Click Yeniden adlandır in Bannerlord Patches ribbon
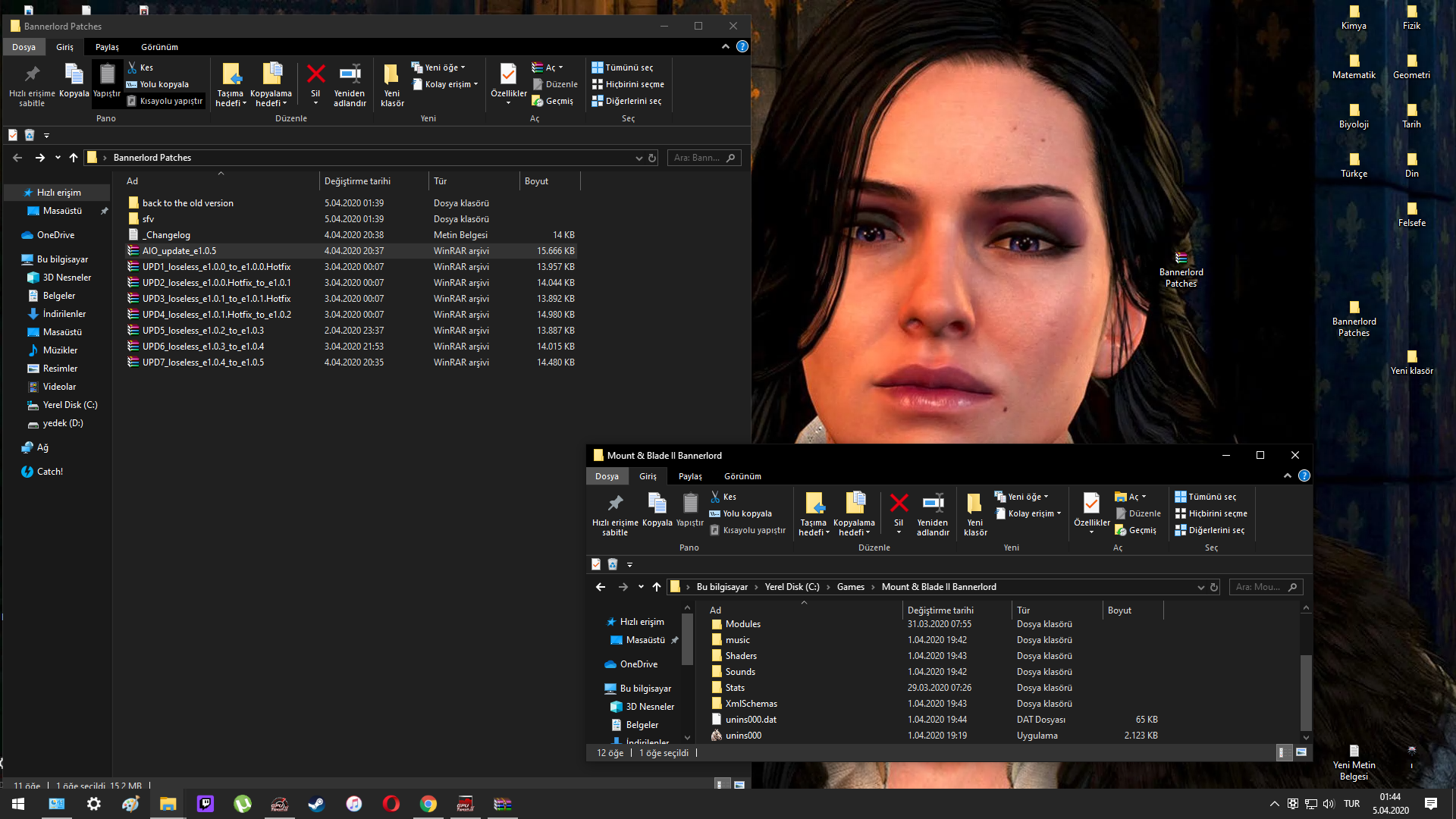Viewport: 1456px width, 819px height. pyautogui.click(x=350, y=84)
